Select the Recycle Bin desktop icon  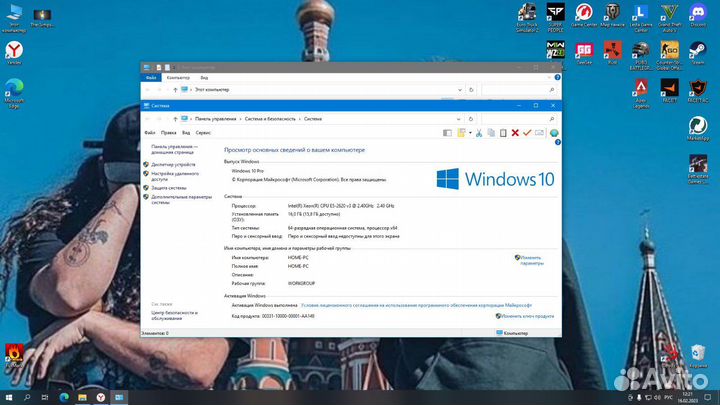[x=698, y=356]
